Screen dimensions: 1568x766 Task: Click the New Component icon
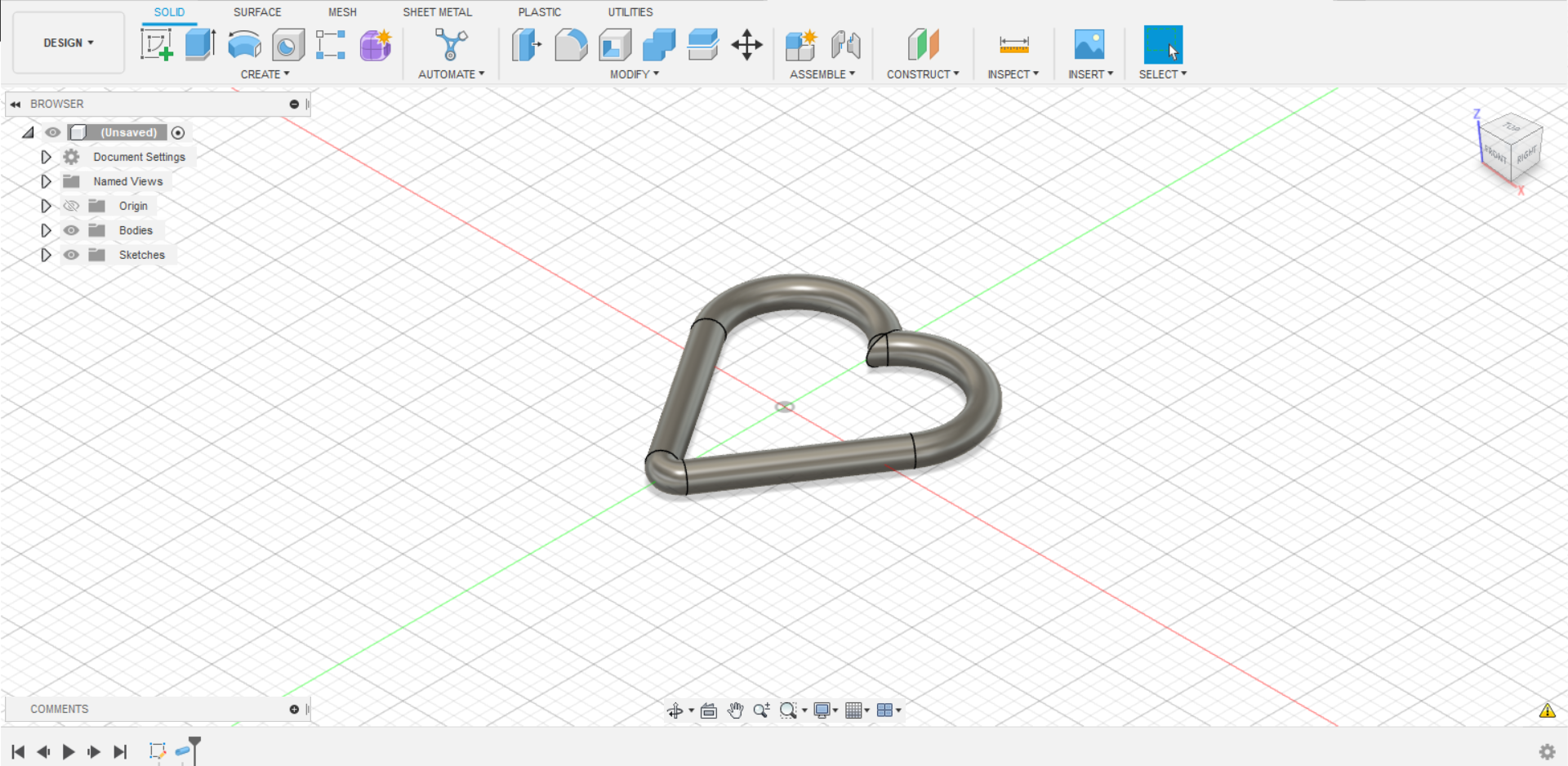coord(801,45)
